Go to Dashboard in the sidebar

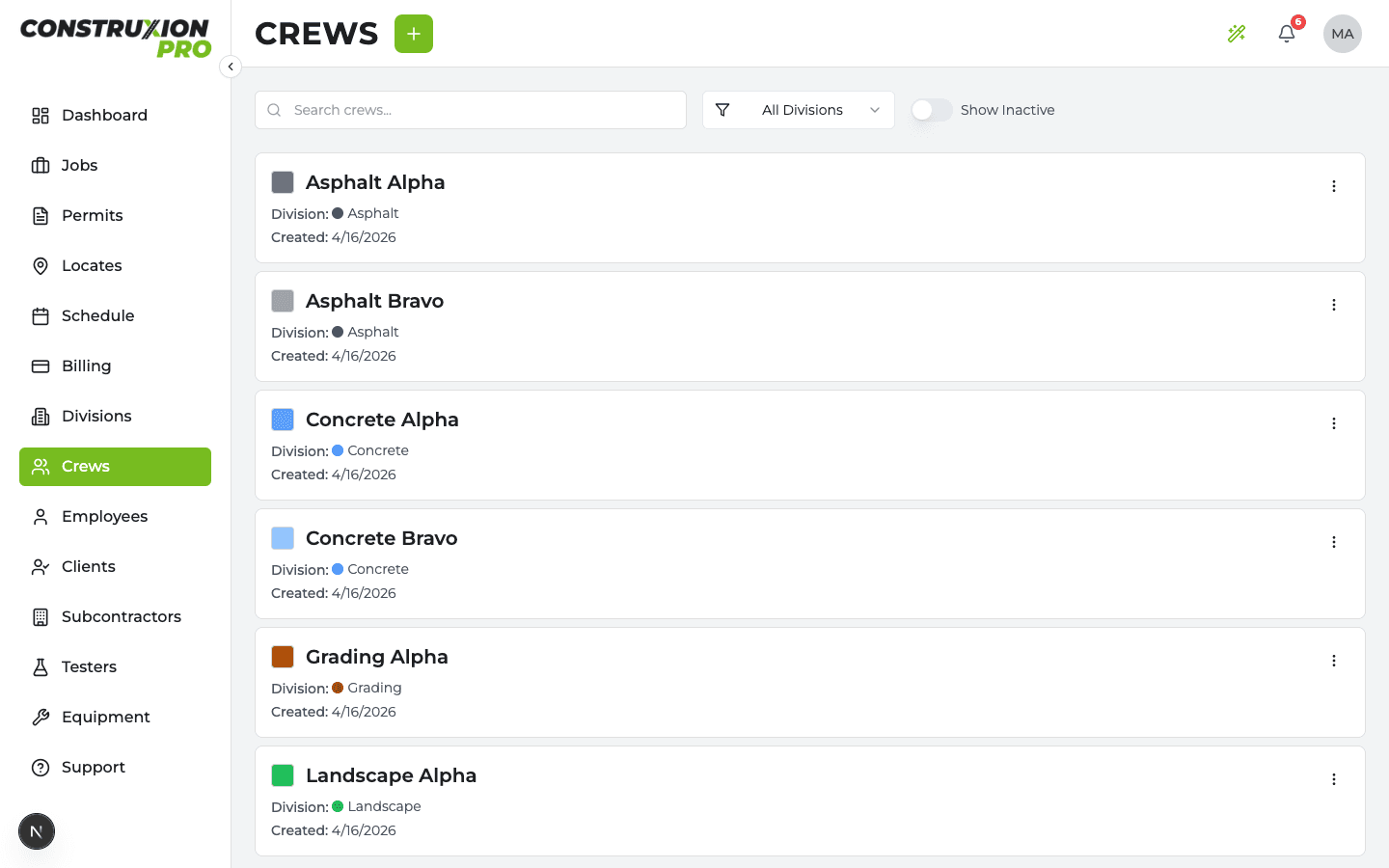tap(115, 116)
